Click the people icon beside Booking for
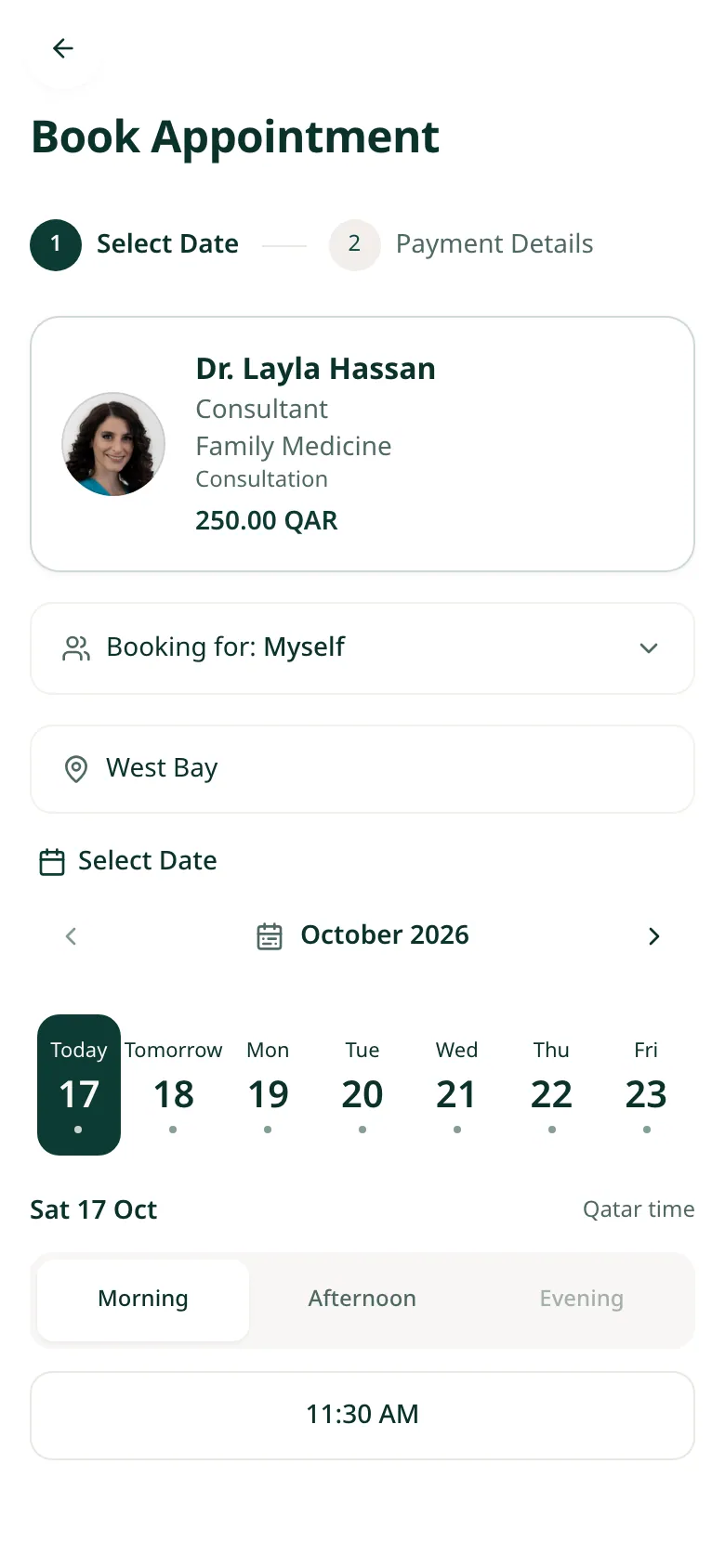Viewport: 725px width, 1568px height. tap(76, 648)
